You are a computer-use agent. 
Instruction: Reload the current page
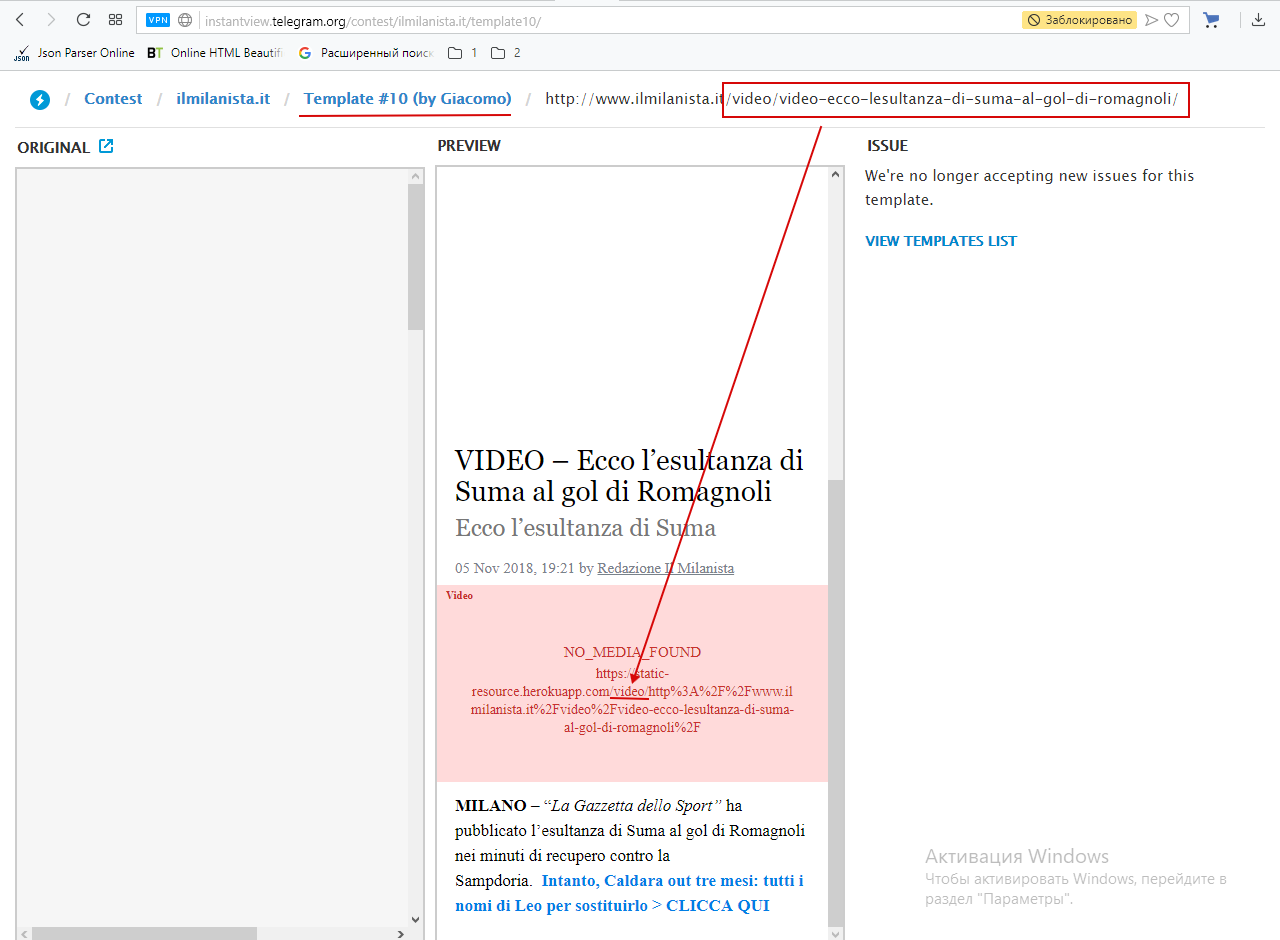tap(83, 20)
